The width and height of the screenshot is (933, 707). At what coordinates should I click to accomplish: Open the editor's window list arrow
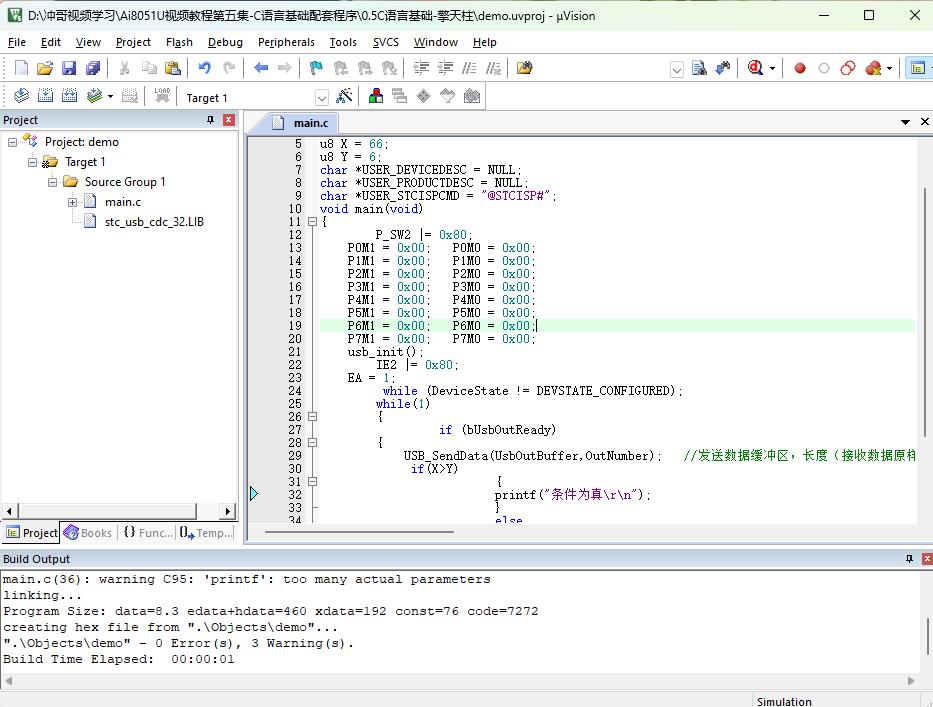tap(905, 121)
